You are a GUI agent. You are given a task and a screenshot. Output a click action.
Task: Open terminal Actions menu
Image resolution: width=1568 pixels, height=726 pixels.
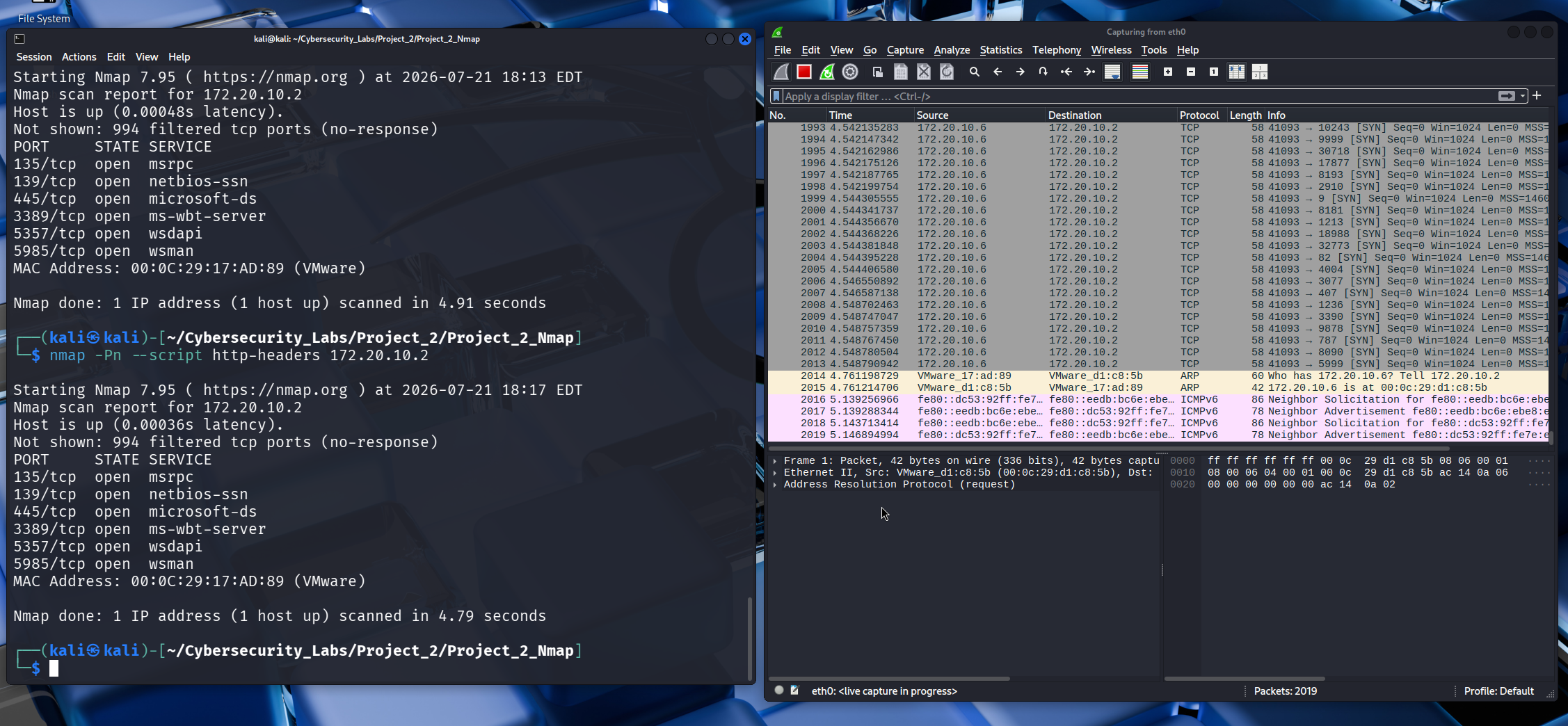point(79,57)
